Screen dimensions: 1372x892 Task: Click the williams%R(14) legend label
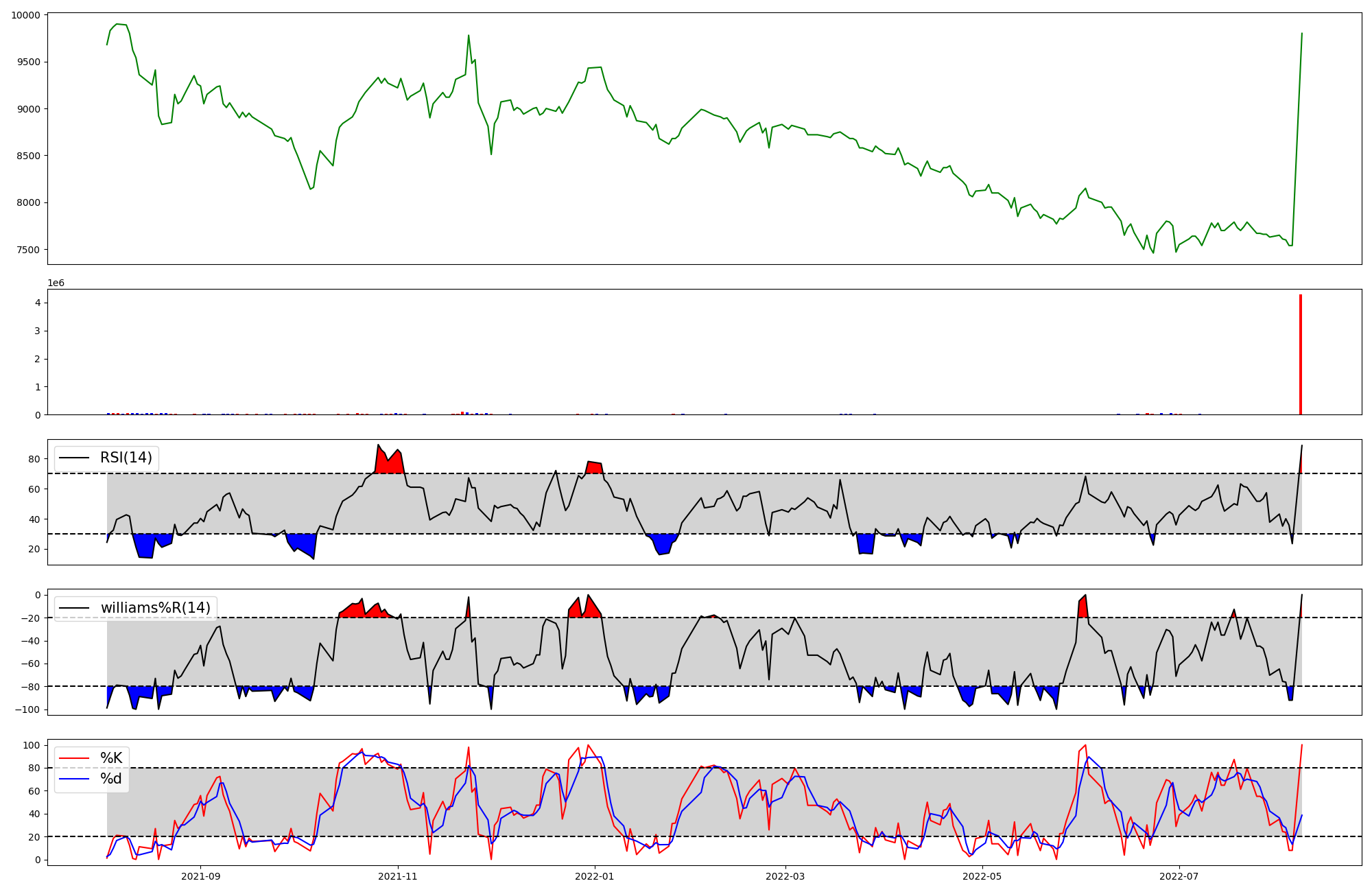pyautogui.click(x=155, y=608)
